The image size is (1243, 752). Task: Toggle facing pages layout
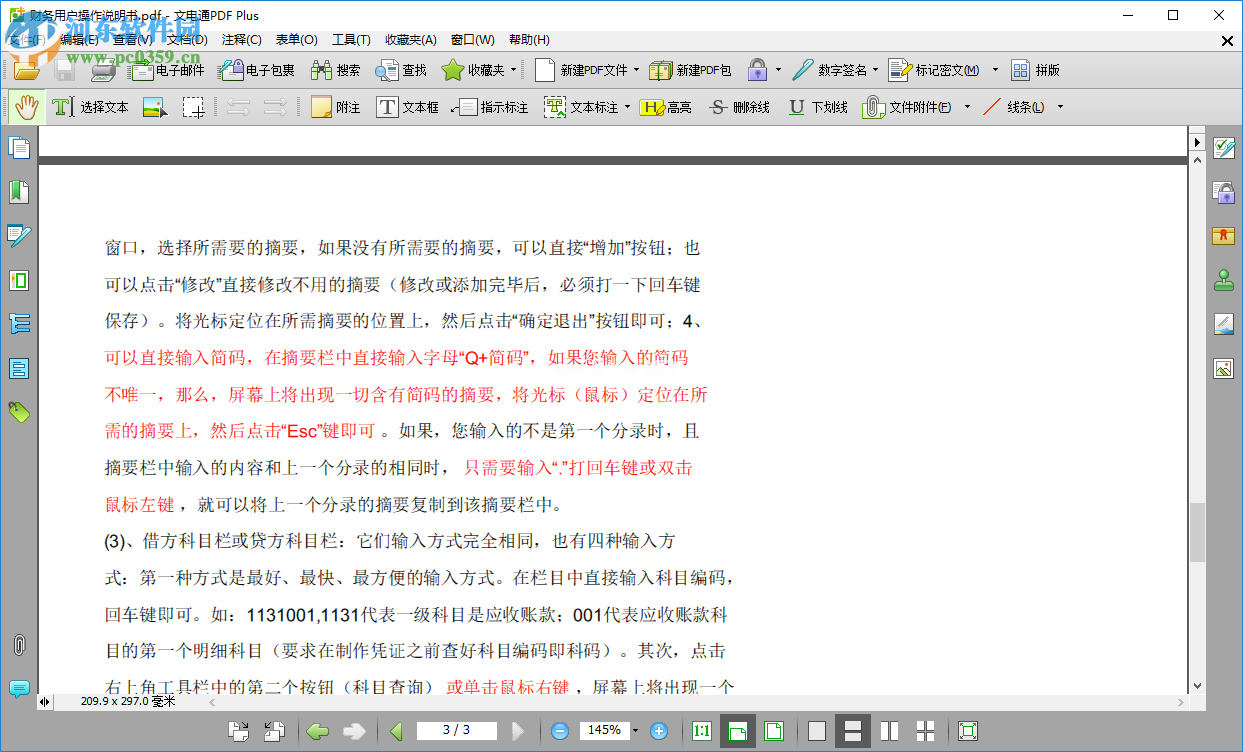tap(887, 730)
